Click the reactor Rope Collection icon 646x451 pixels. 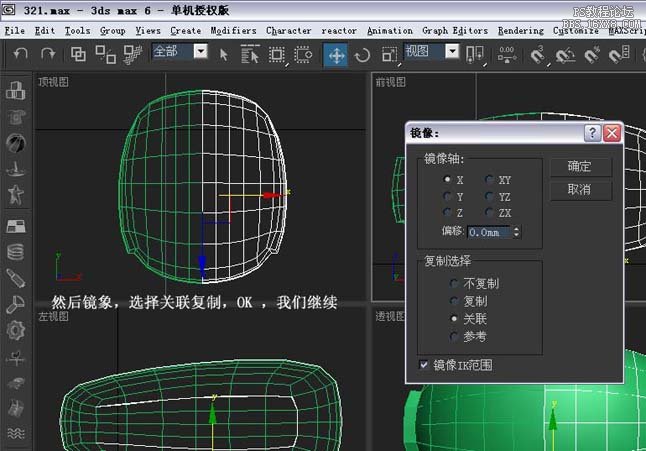(16, 169)
